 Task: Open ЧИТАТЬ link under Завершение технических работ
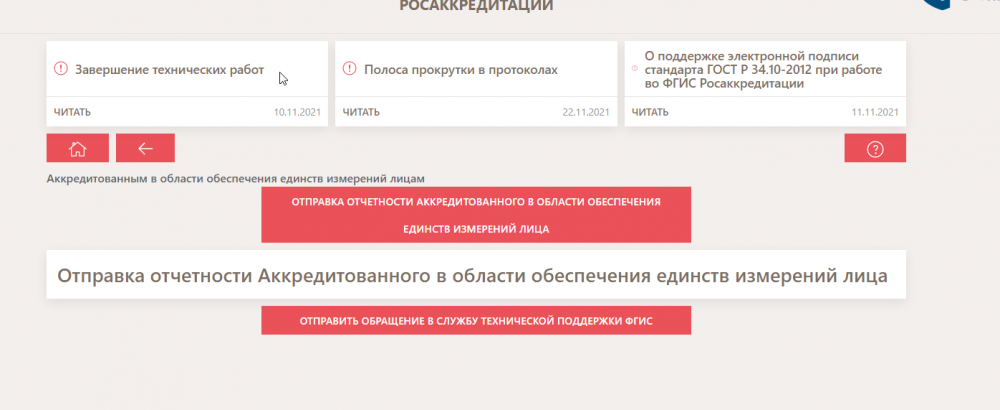(x=71, y=112)
